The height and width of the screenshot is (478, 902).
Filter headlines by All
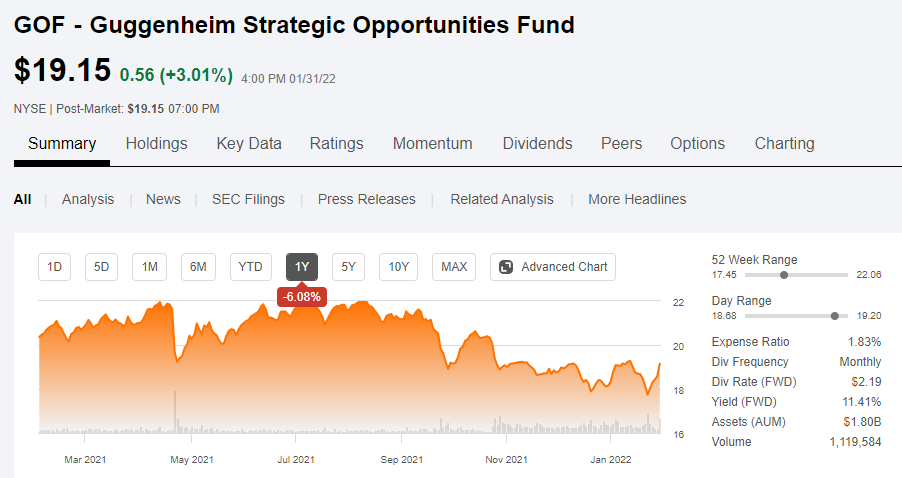(22, 199)
